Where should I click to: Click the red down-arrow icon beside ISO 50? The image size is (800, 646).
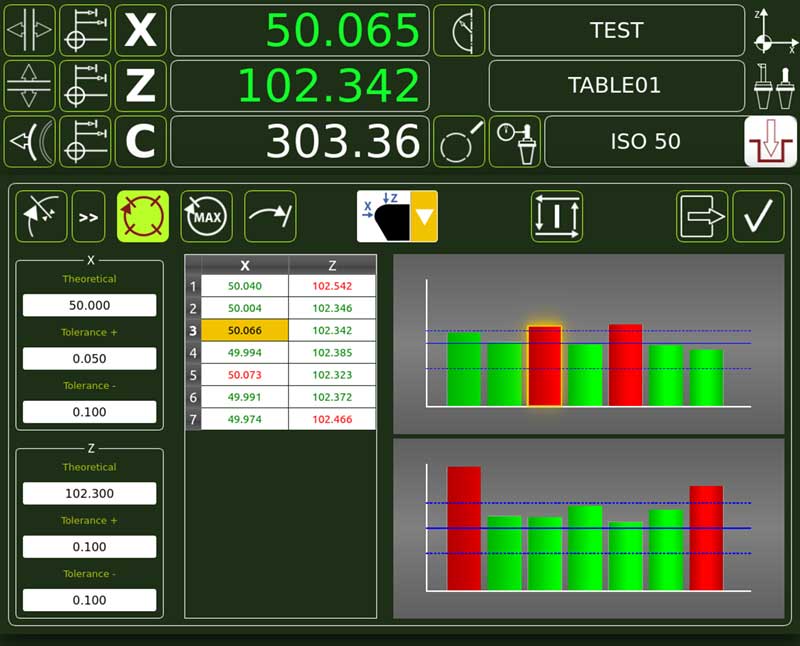770,142
